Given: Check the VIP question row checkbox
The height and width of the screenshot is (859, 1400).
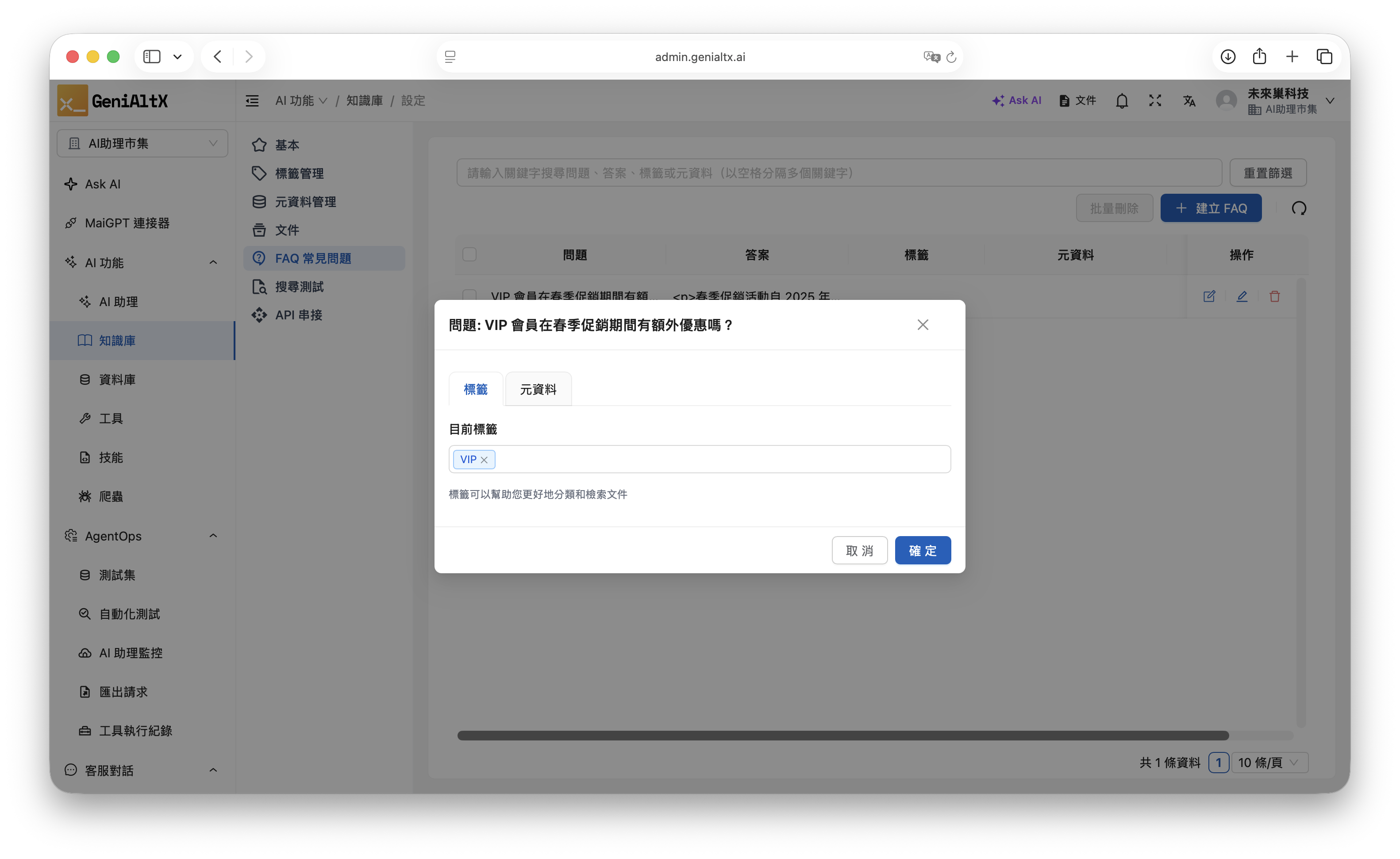Looking at the screenshot, I should point(469,295).
